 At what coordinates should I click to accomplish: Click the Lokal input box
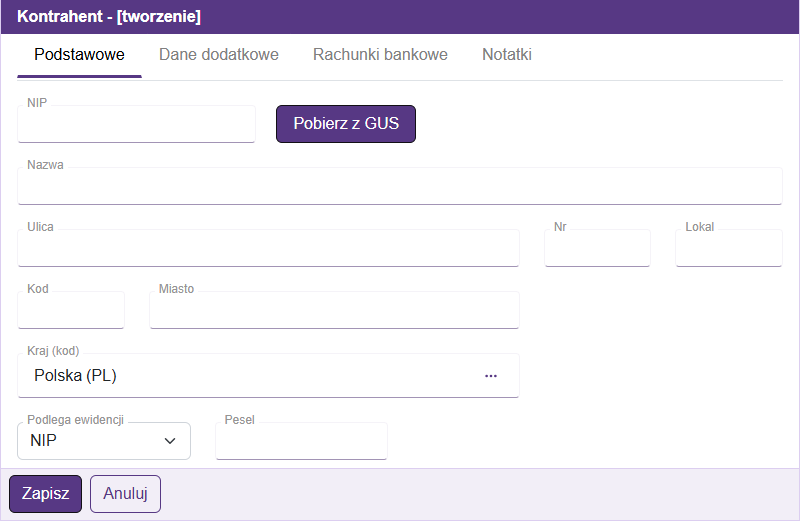[728, 249]
